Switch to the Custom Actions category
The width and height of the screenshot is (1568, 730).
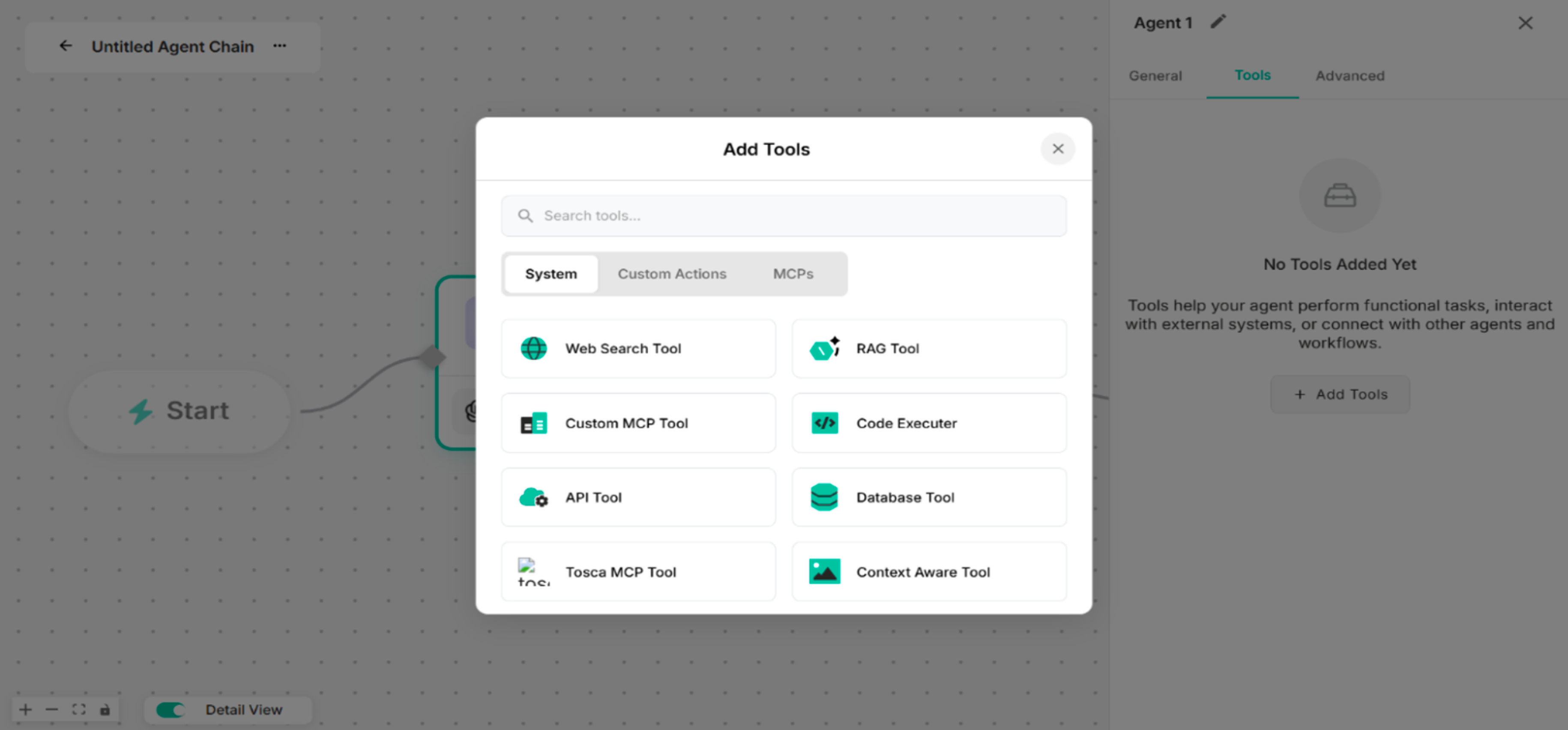click(672, 274)
